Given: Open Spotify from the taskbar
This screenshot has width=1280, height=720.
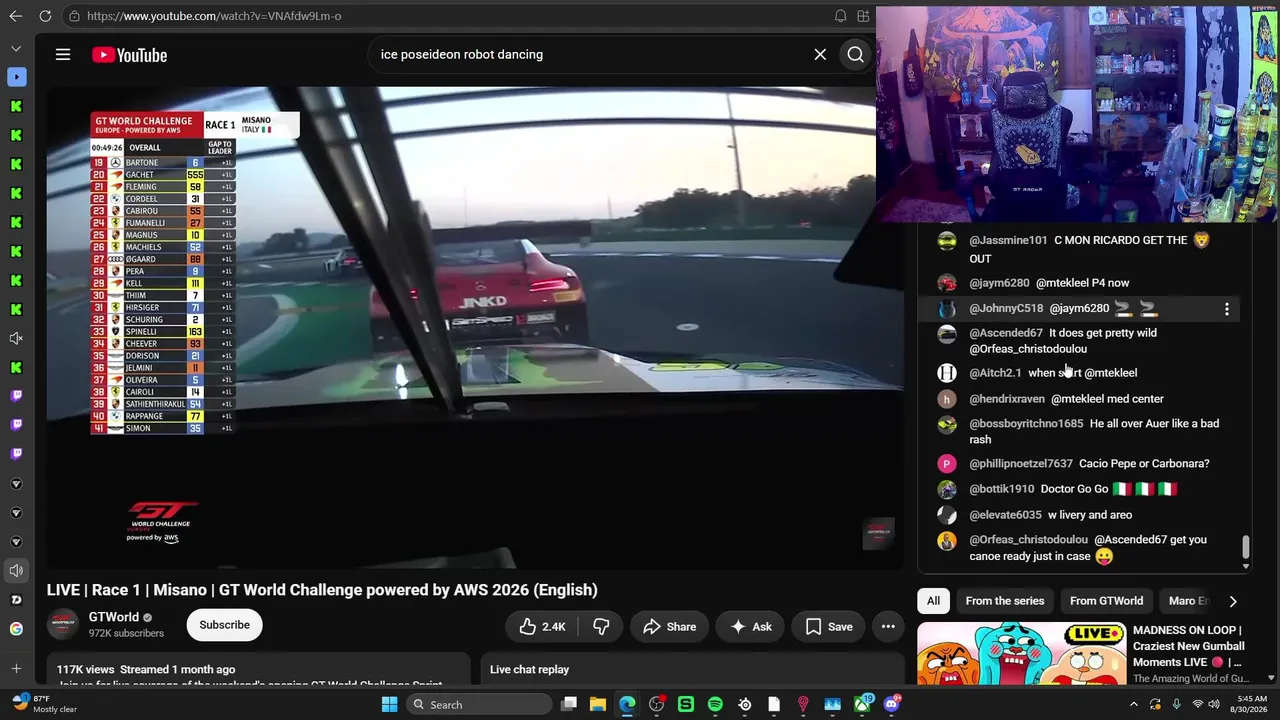Looking at the screenshot, I should [x=715, y=705].
